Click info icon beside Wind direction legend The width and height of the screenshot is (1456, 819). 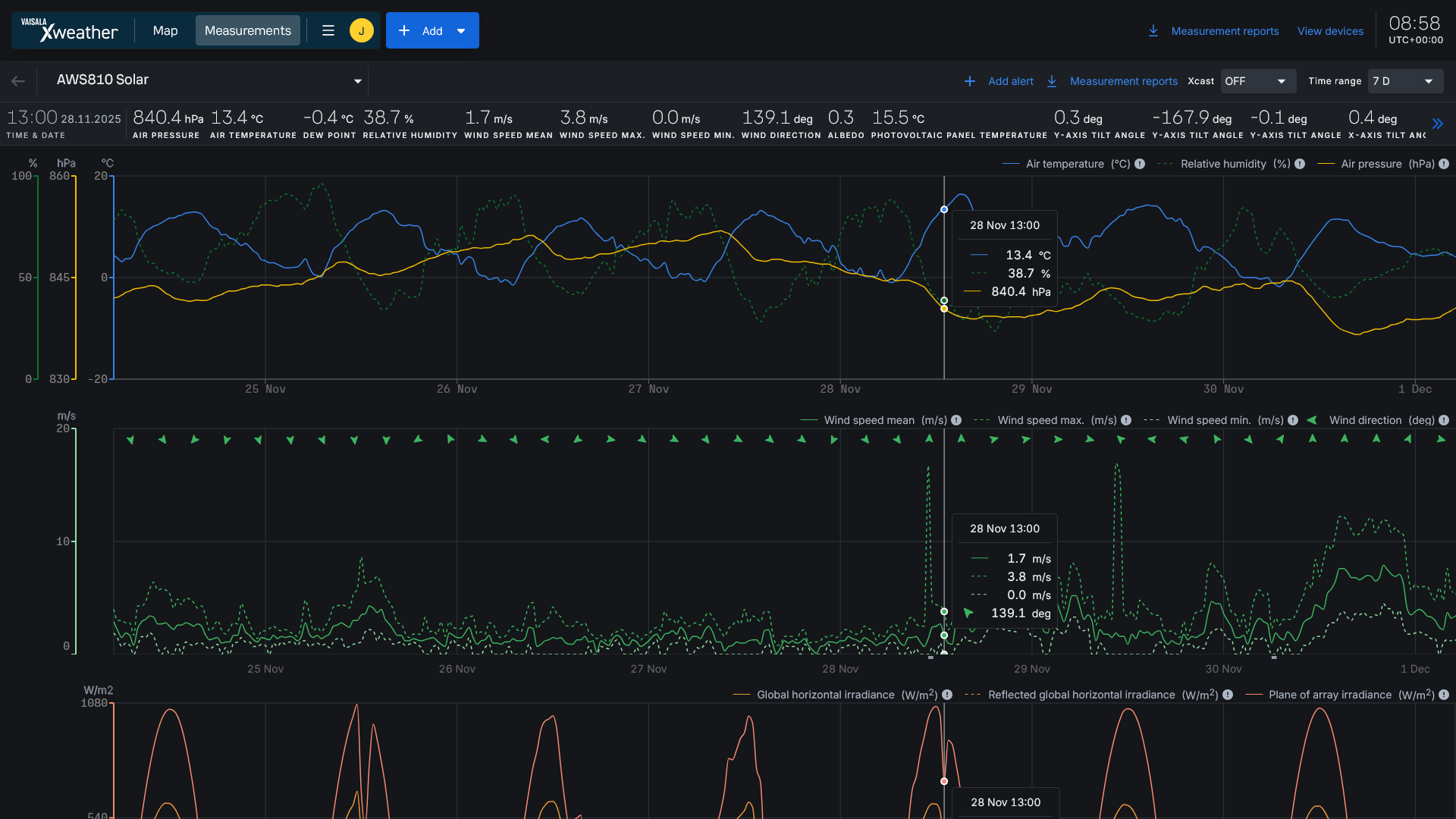tap(1444, 420)
